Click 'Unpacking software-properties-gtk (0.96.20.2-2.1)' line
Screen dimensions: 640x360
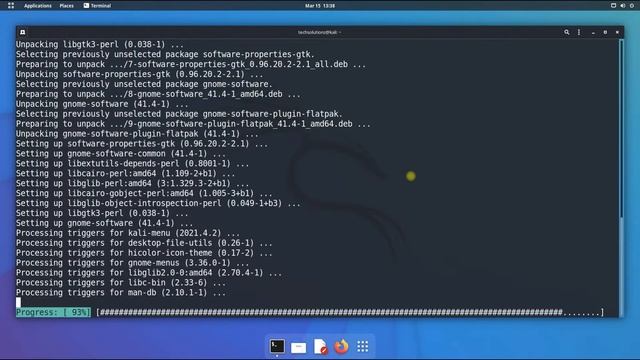point(140,74)
